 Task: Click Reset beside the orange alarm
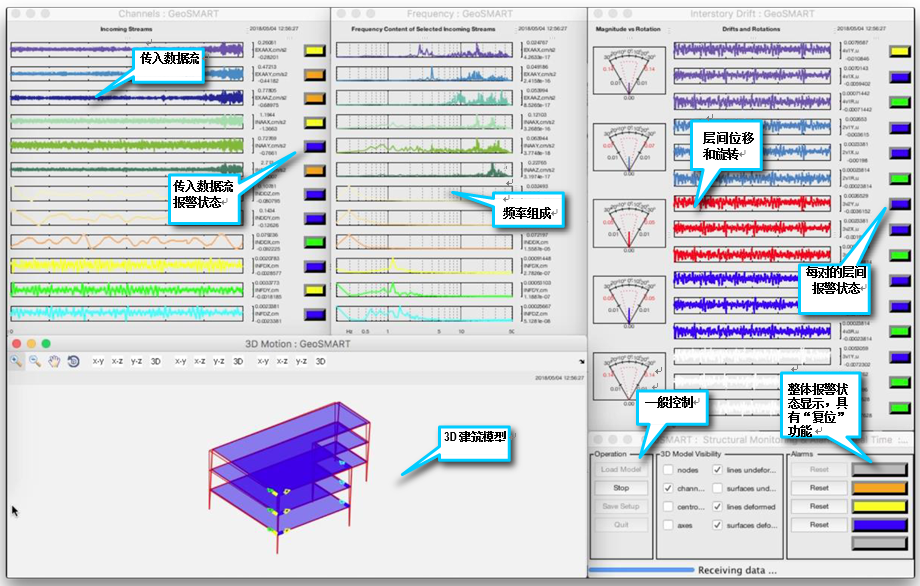(x=819, y=488)
